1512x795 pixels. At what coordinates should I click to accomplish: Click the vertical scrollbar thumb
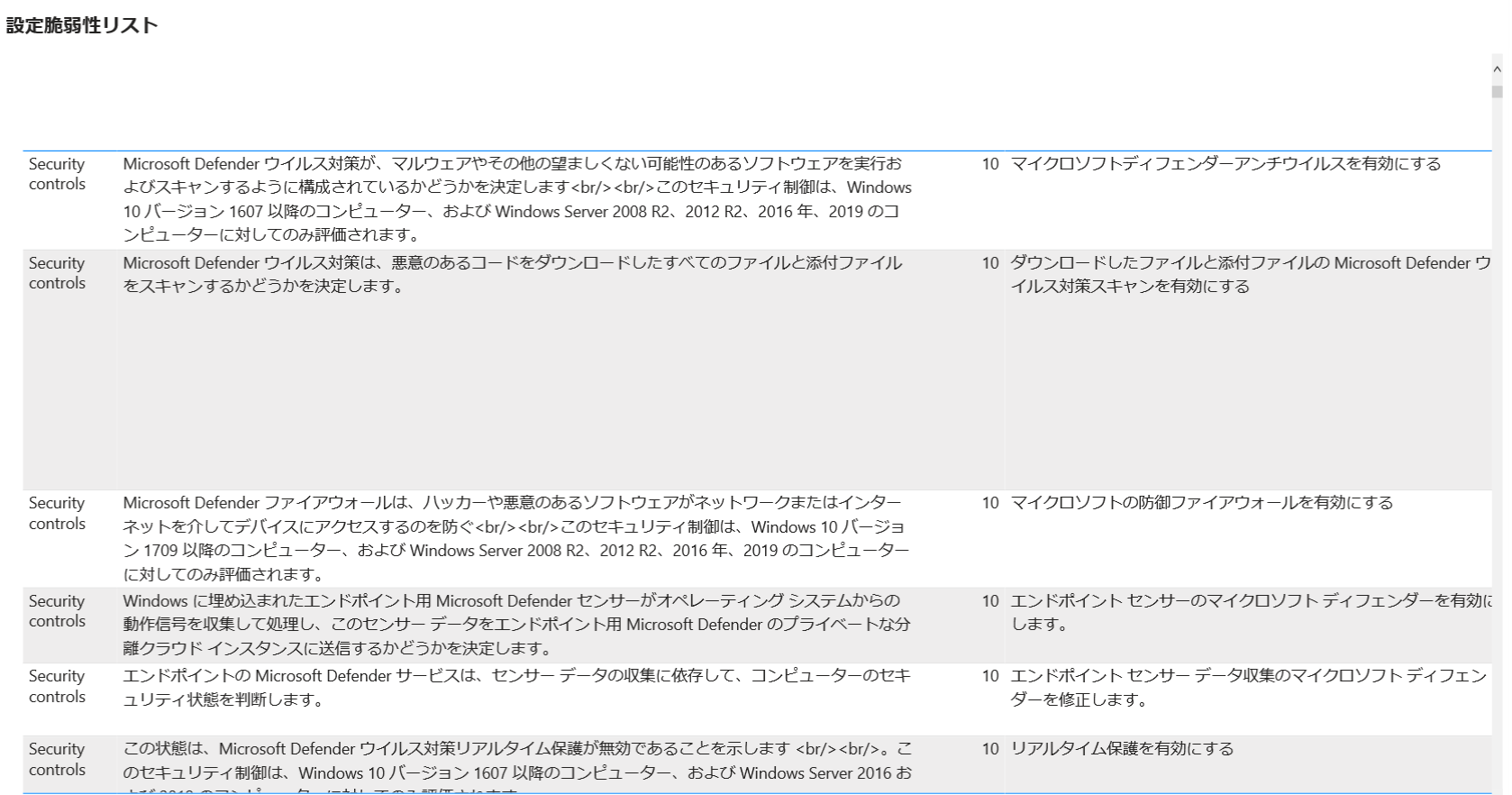(1497, 91)
